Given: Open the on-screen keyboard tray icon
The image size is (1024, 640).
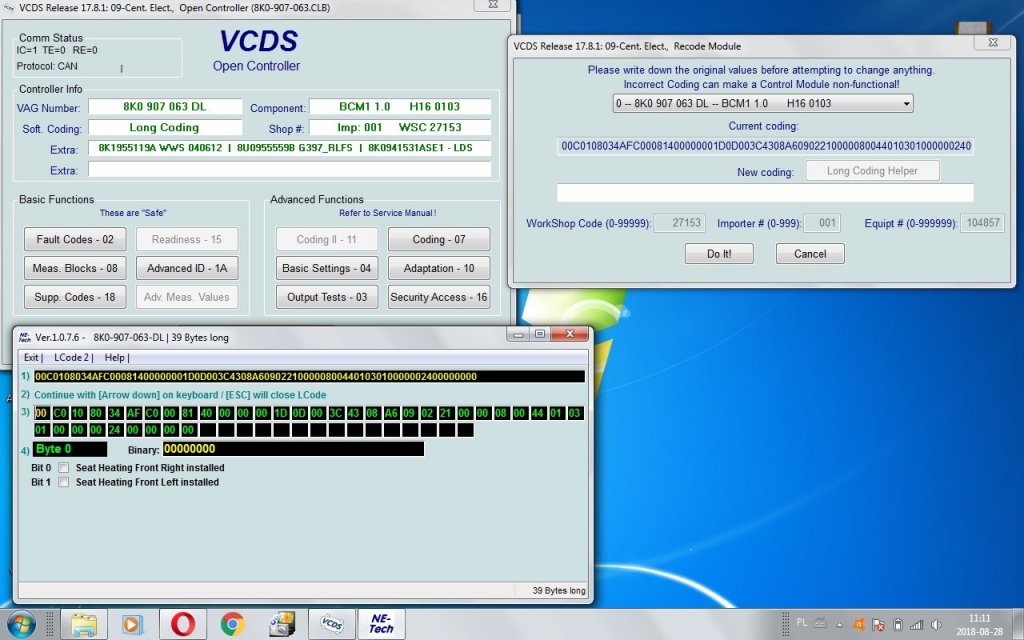Looking at the screenshot, I should pyautogui.click(x=820, y=624).
